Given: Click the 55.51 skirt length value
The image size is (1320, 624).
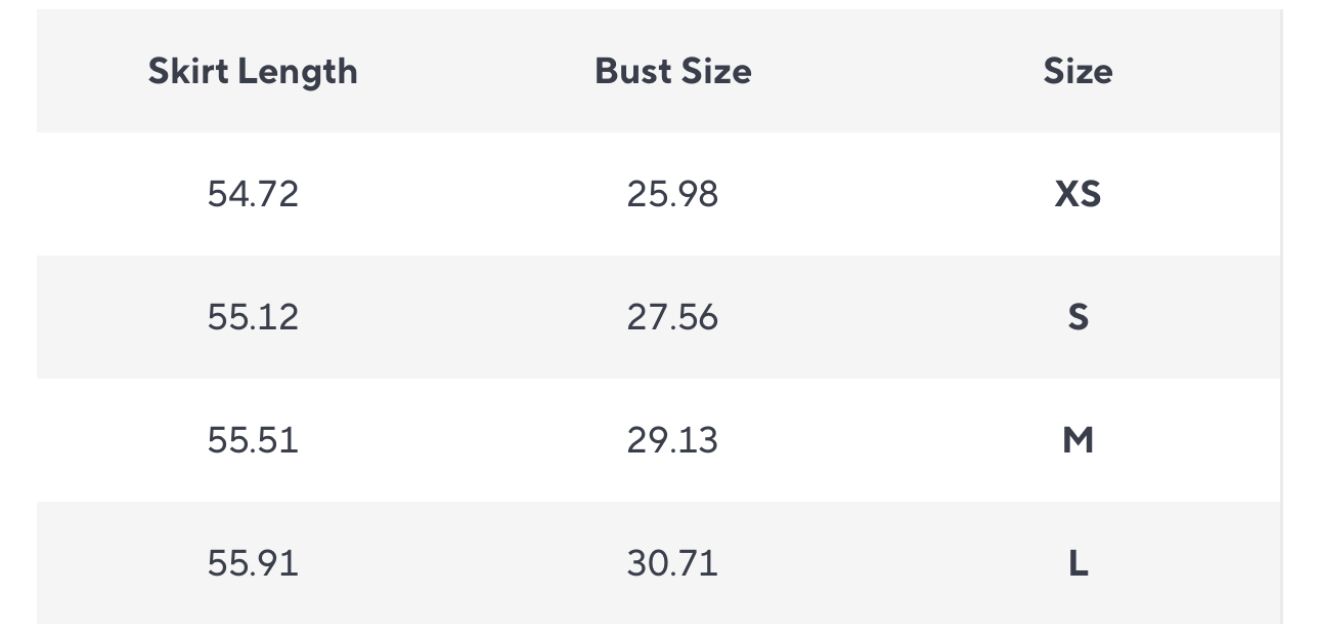Looking at the screenshot, I should tap(253, 440).
